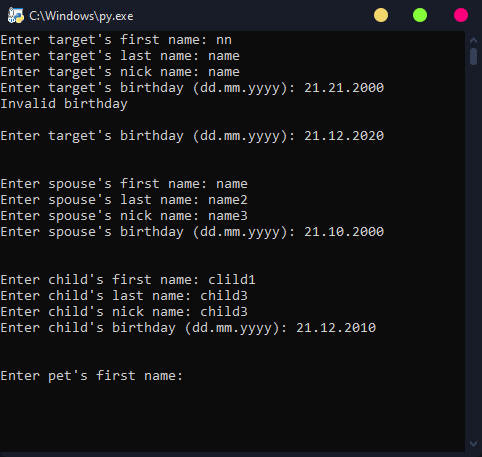Click the invalid date "21.21.2000"
This screenshot has width=482, height=457.
[344, 88]
